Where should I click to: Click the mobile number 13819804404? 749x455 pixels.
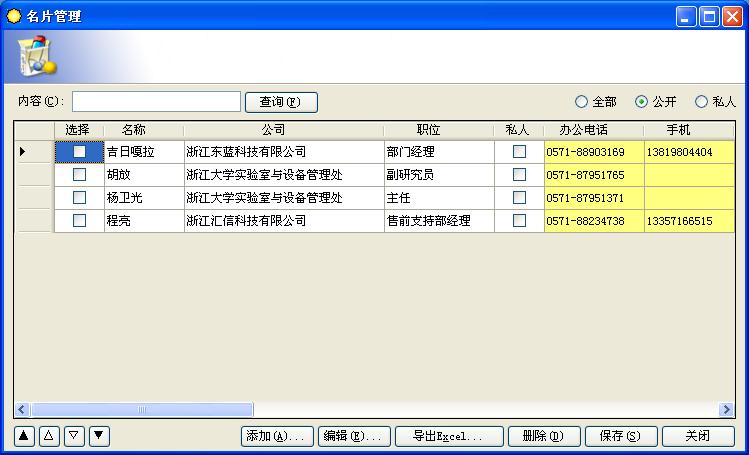coord(689,152)
